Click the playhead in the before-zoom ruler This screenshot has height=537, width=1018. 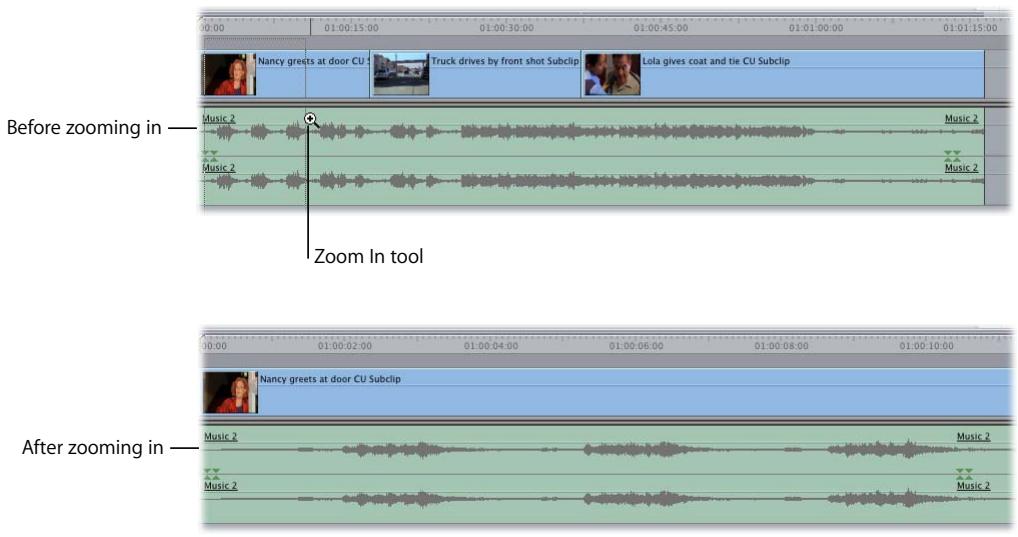pos(310,27)
